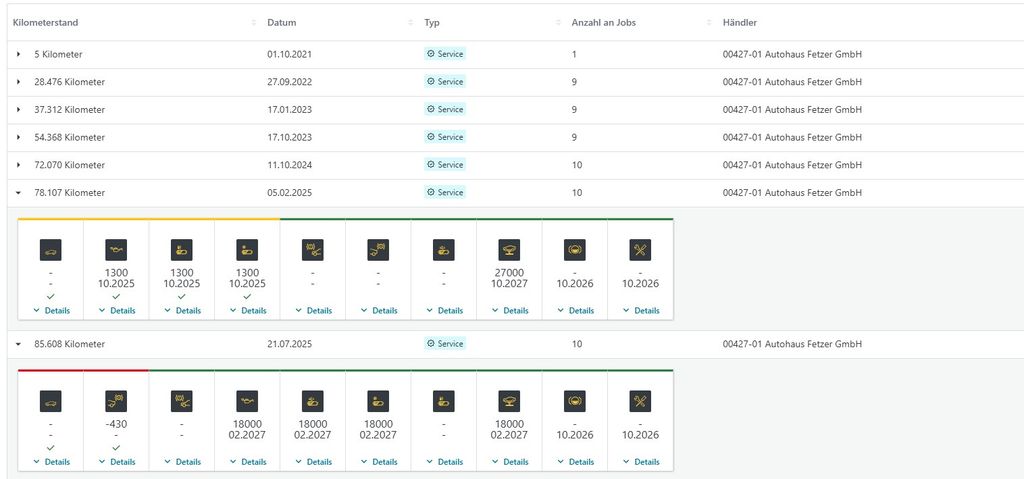Open Details under the 27000 10.2027 item

[510, 311]
